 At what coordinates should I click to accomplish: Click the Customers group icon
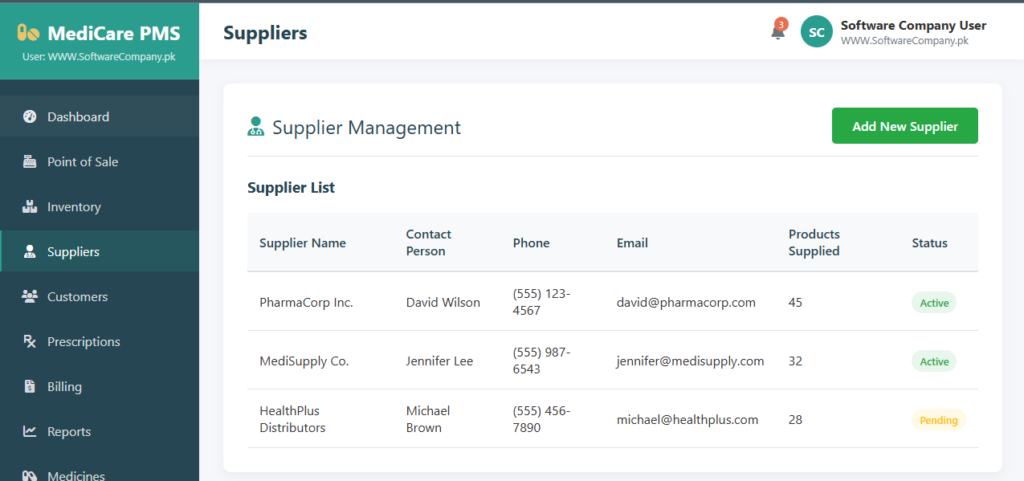click(29, 297)
